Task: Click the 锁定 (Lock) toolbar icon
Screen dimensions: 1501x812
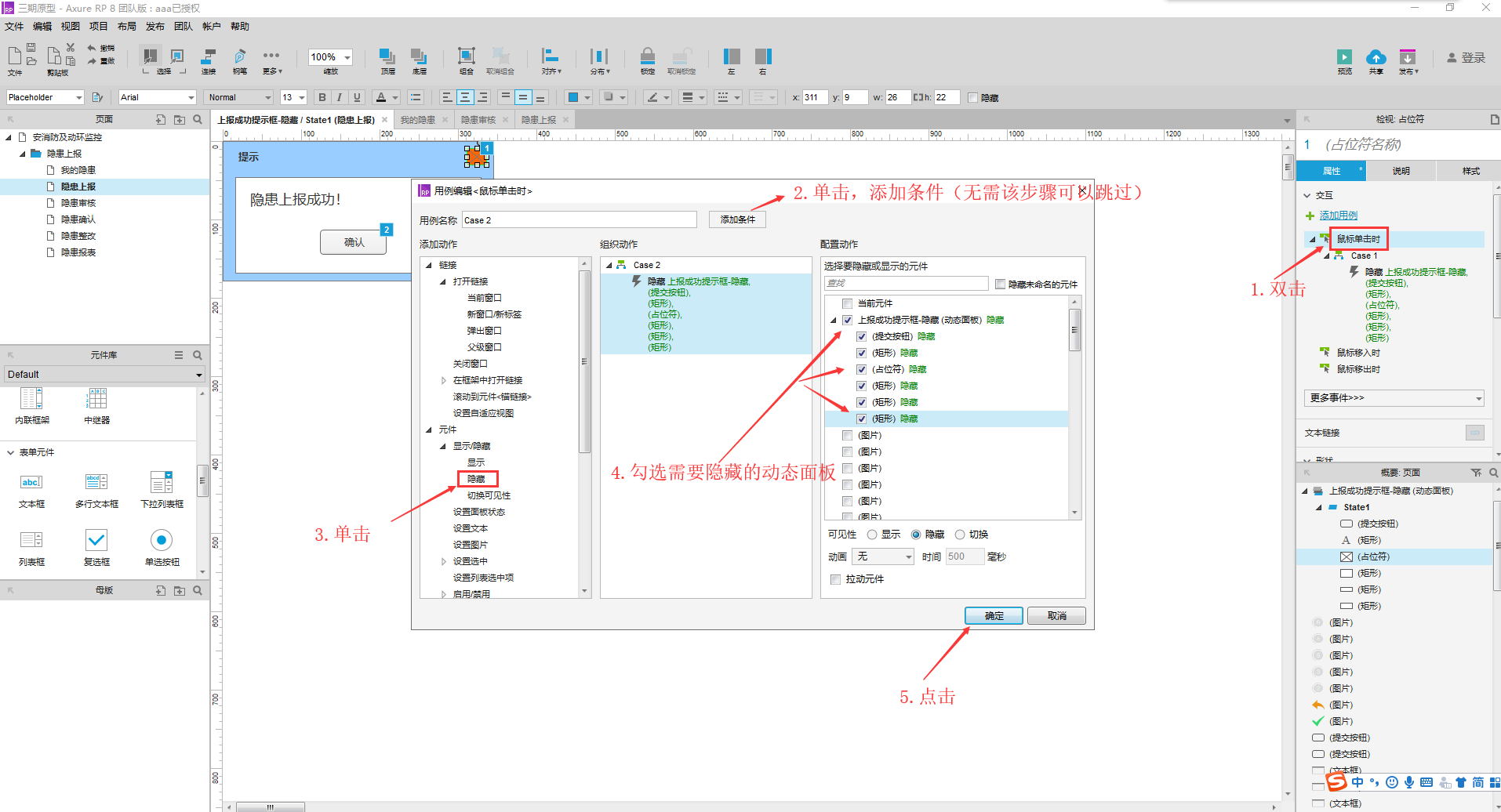Action: tap(647, 58)
